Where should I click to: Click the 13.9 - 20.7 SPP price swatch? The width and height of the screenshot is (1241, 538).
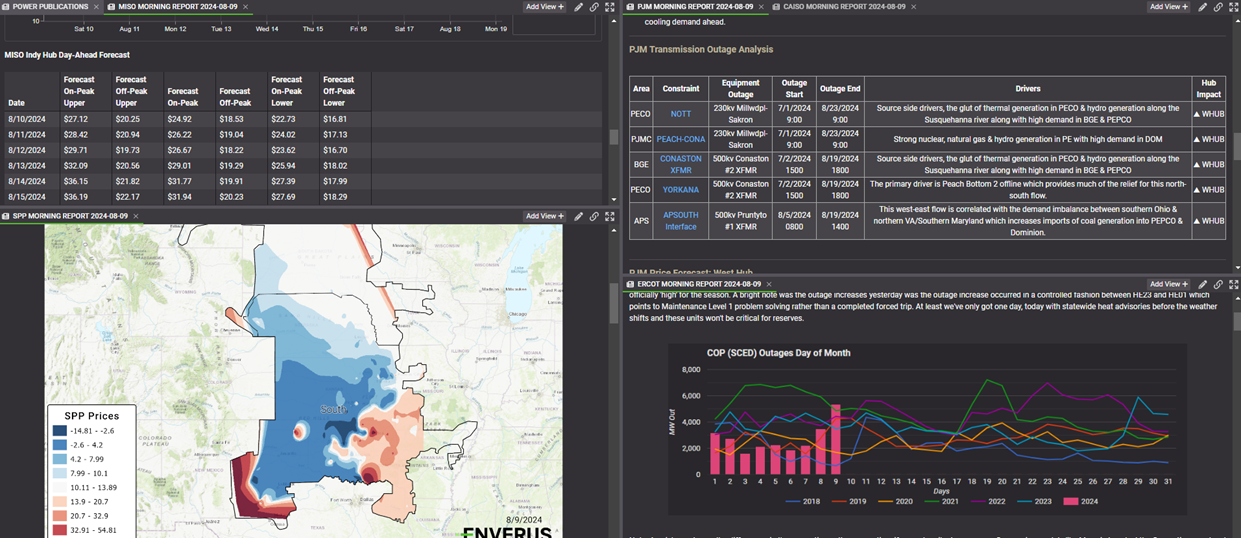pos(62,501)
